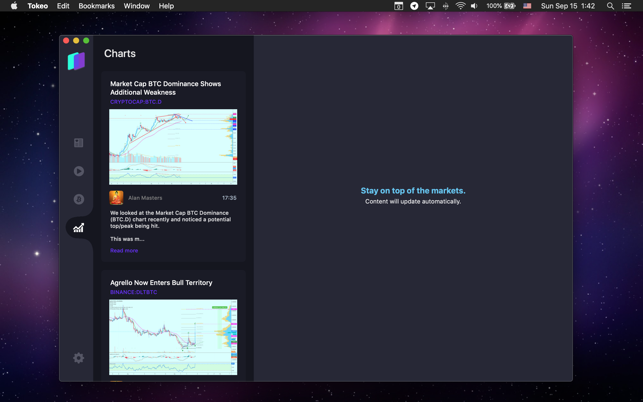This screenshot has width=643, height=402.
Task: Open Agrello chart thumbnail
Action: point(173,337)
